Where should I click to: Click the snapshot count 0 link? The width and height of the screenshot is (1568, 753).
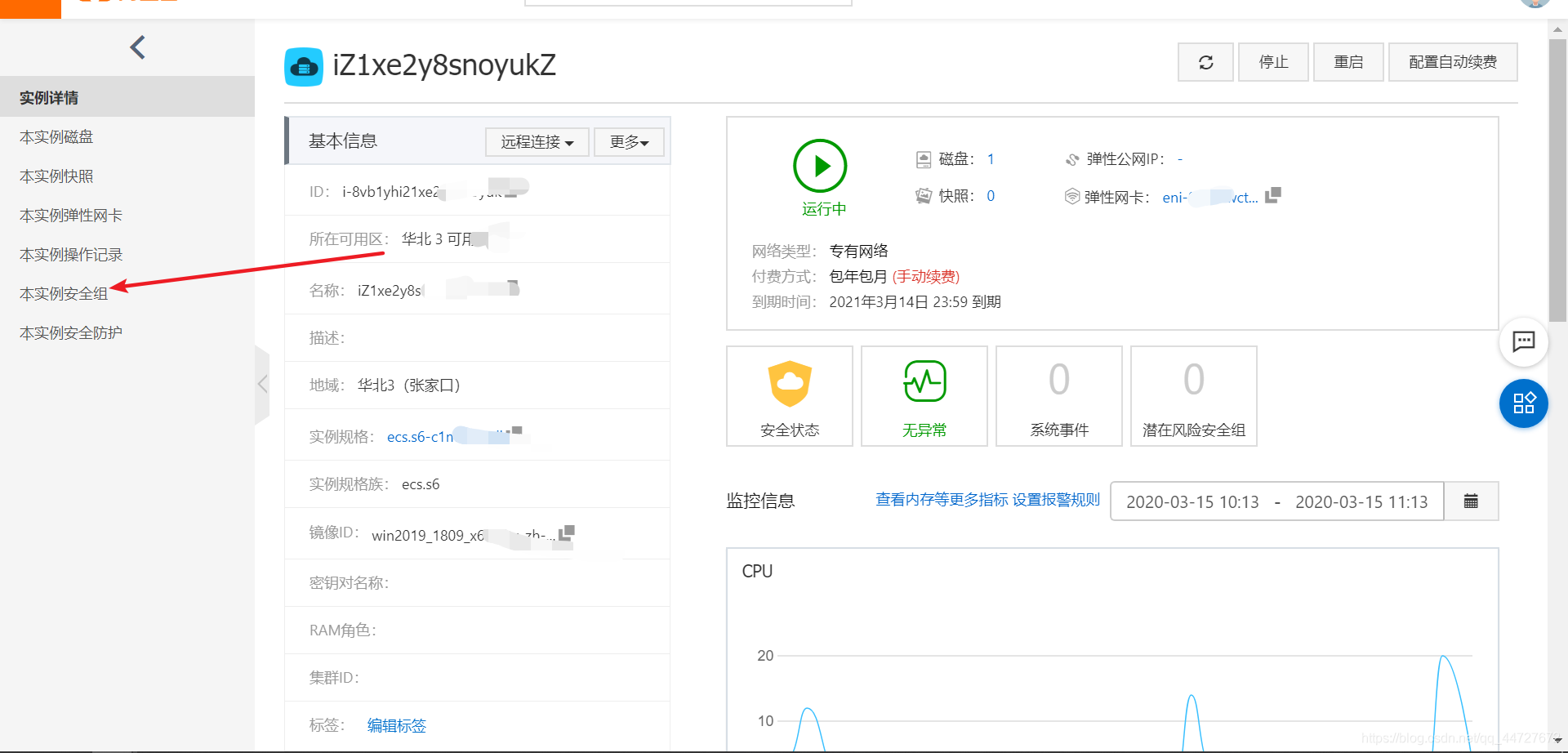991,196
